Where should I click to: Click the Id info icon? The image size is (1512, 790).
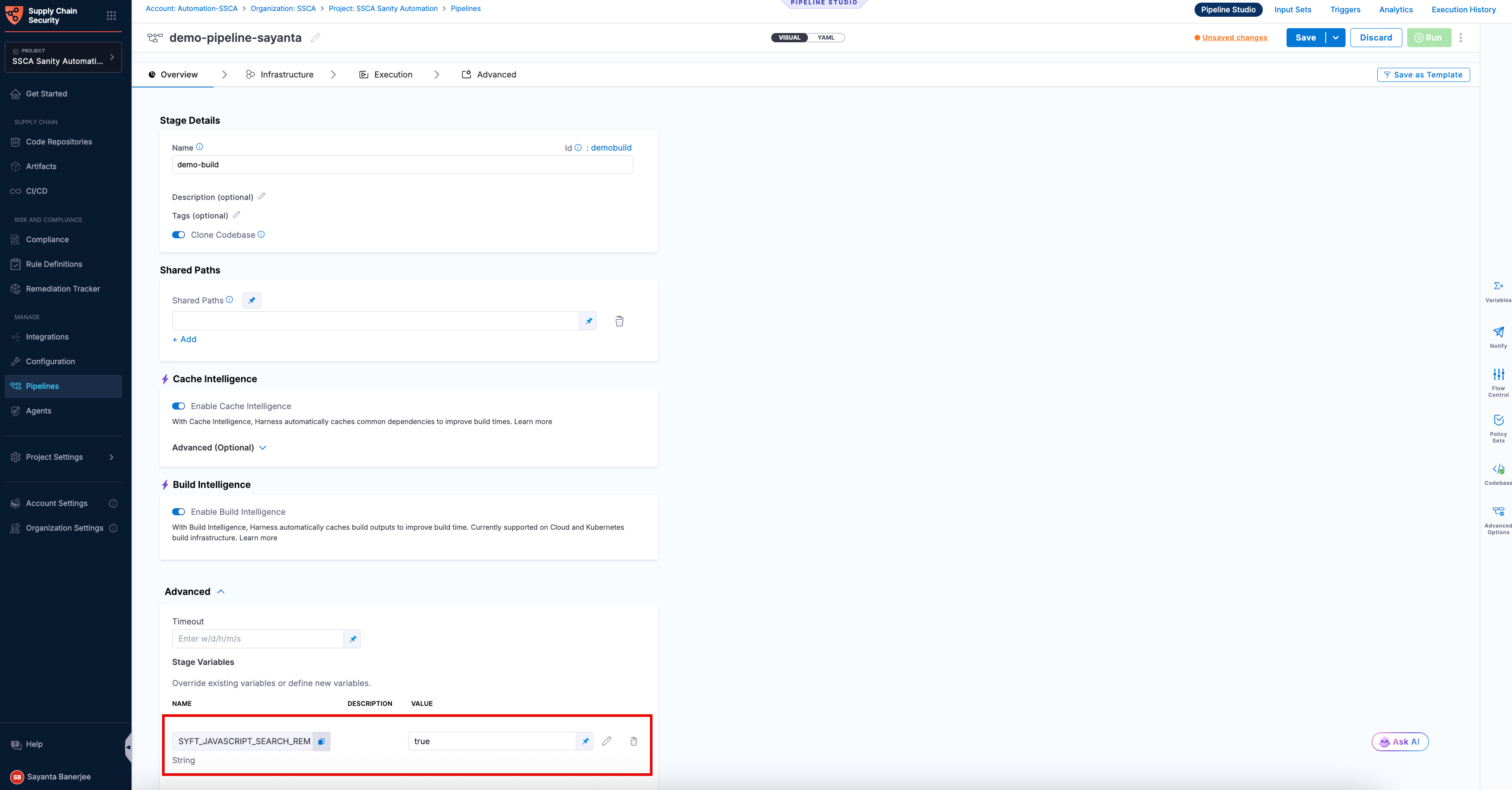tap(578, 148)
